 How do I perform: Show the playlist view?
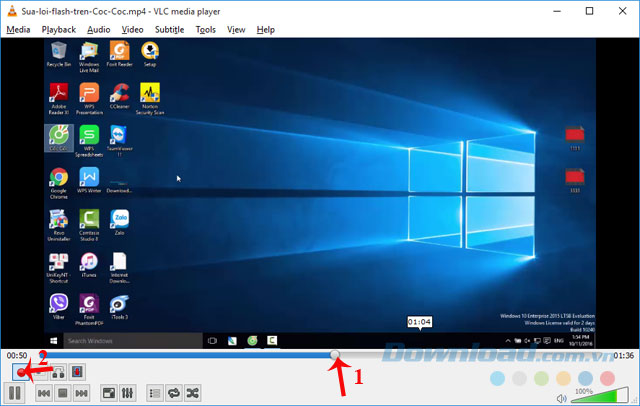(x=154, y=394)
